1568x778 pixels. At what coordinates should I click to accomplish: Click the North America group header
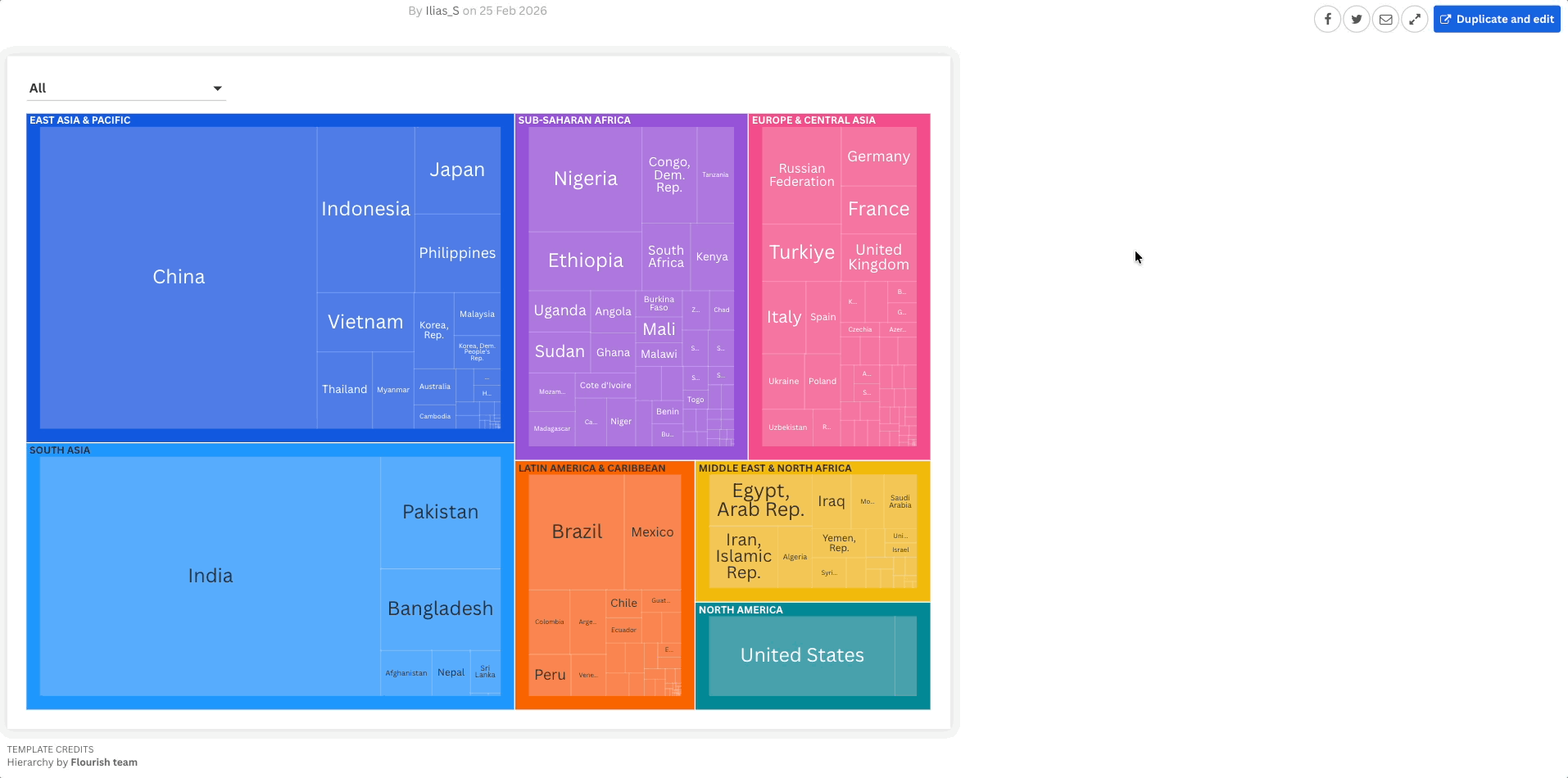click(x=741, y=610)
